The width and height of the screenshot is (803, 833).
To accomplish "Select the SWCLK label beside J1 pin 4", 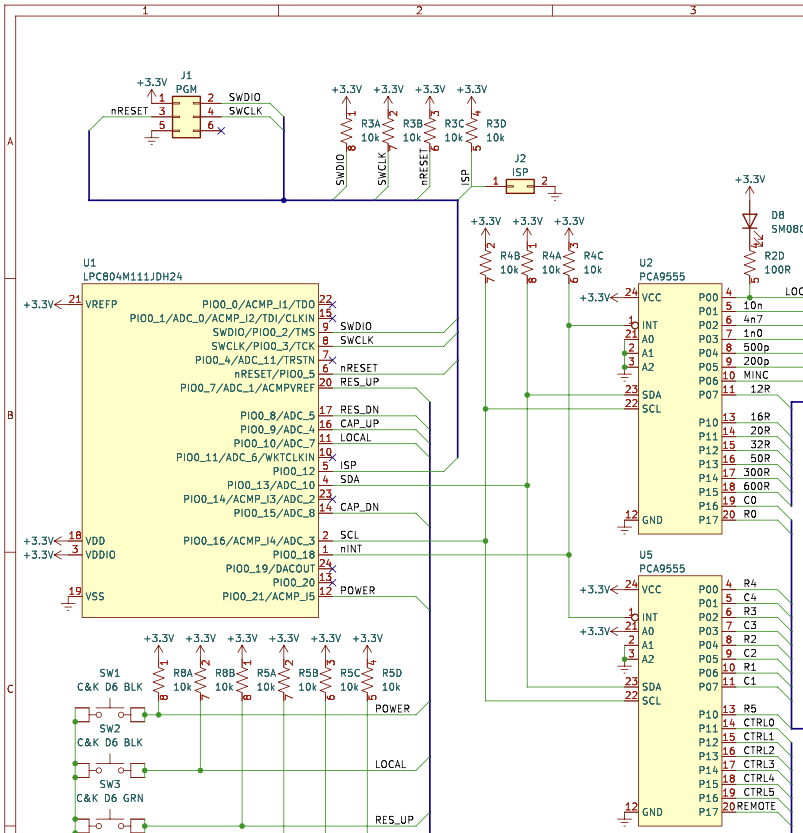I will point(245,111).
